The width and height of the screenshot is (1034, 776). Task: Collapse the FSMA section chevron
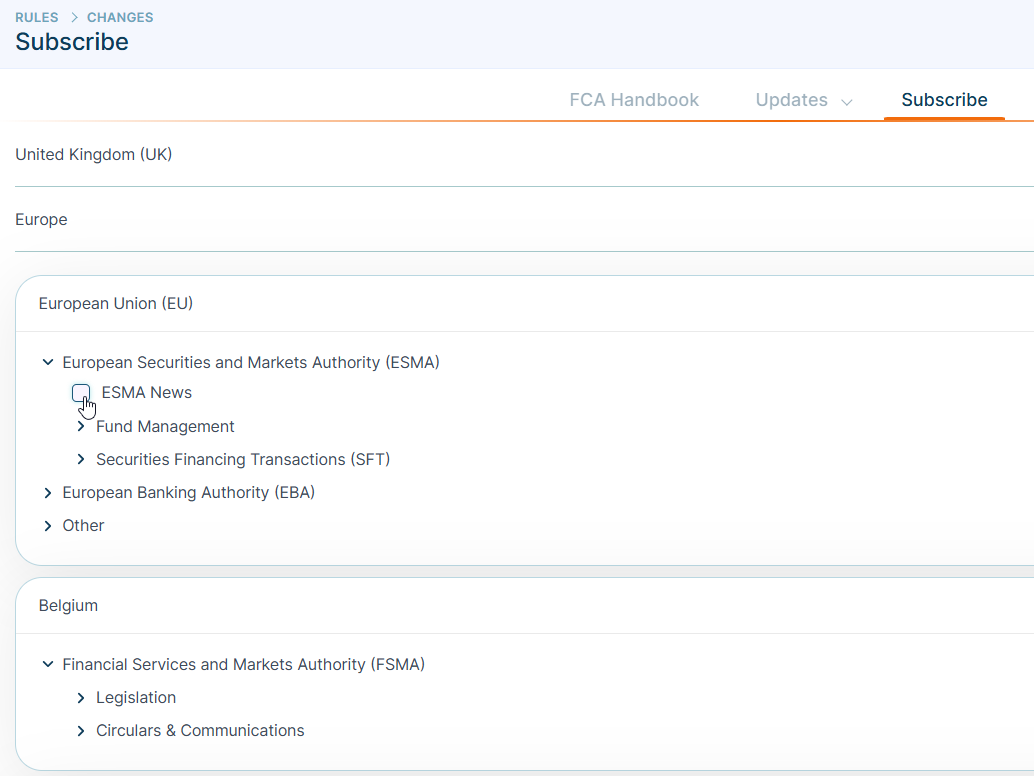[47, 664]
